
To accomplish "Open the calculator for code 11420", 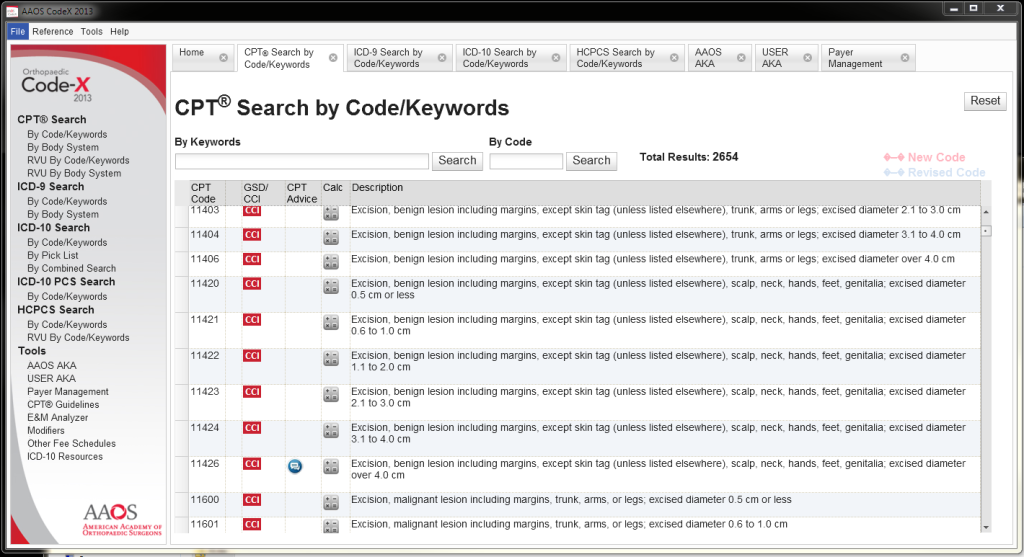I will click(331, 287).
